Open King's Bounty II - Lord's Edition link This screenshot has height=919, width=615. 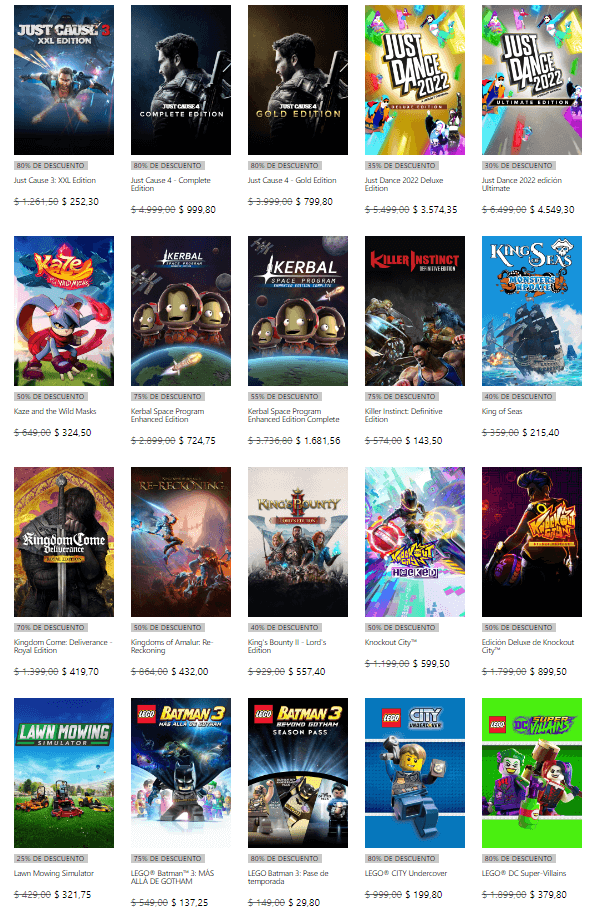[287, 646]
